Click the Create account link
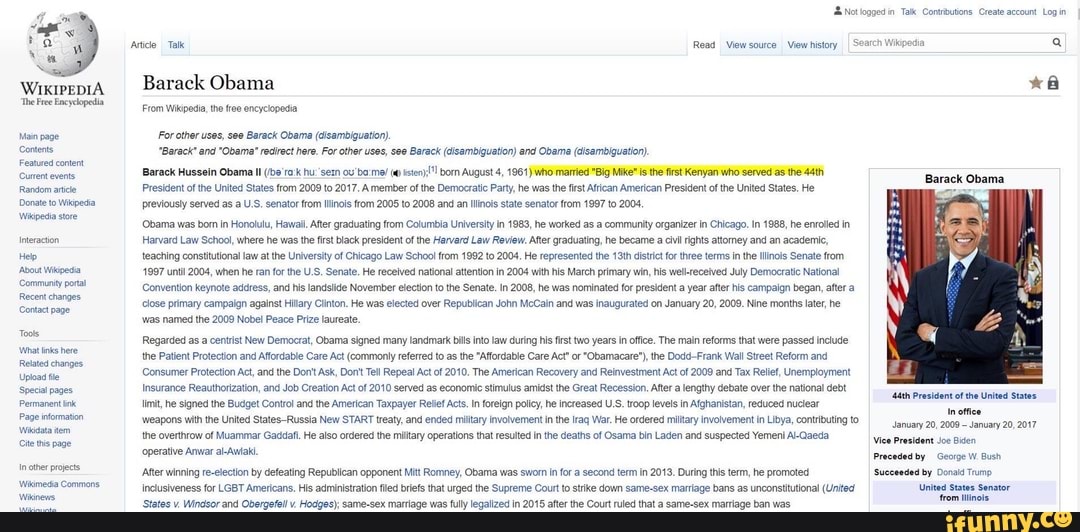Image resolution: width=1080 pixels, height=532 pixels. (x=1007, y=12)
